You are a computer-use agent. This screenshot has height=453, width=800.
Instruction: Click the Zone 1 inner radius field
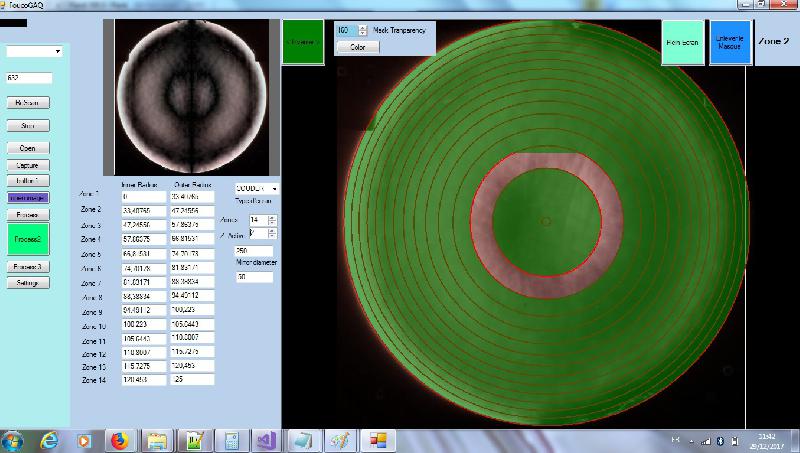click(x=144, y=196)
